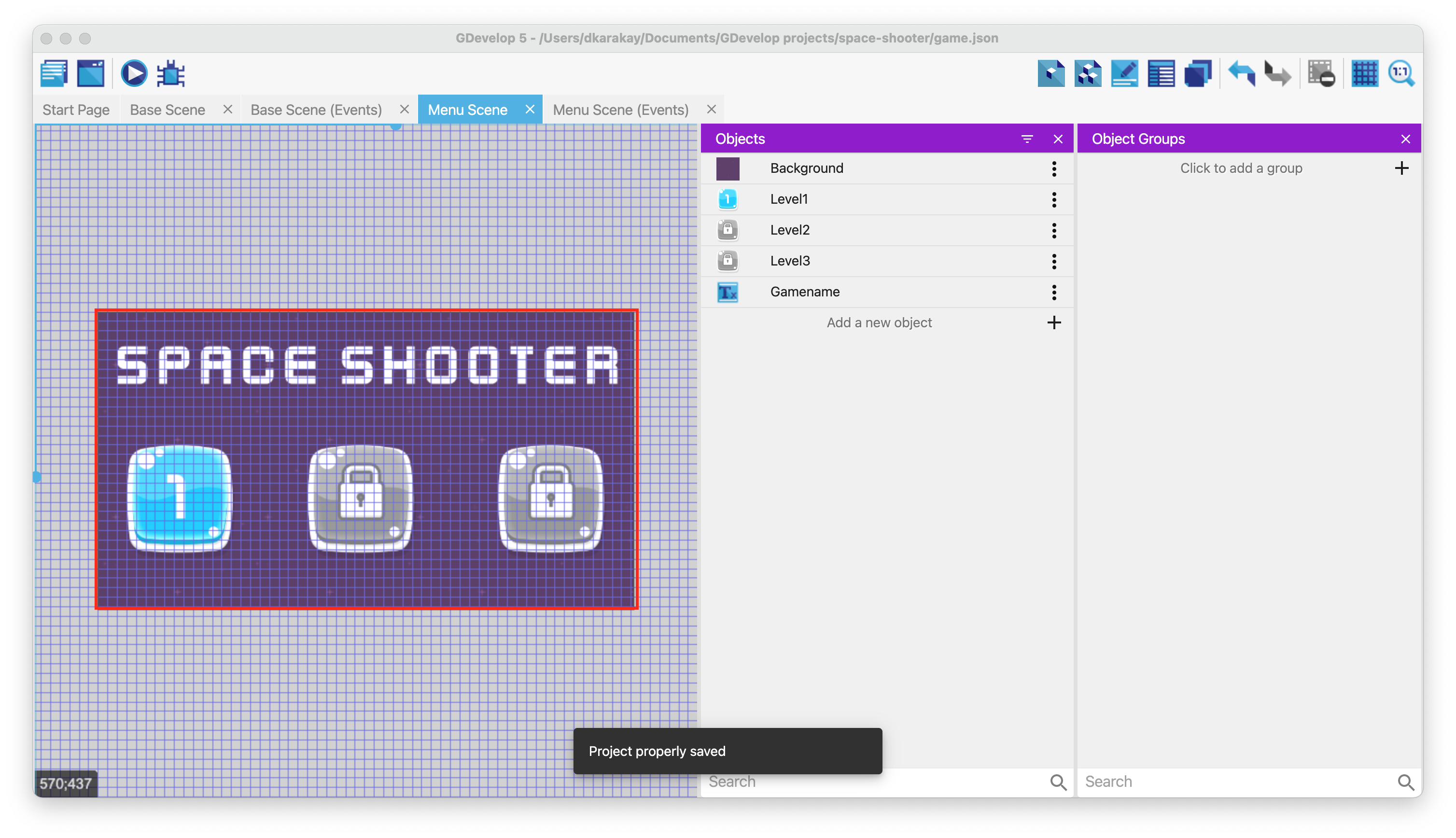
Task: Open the debugger bug icon
Action: tap(171, 73)
